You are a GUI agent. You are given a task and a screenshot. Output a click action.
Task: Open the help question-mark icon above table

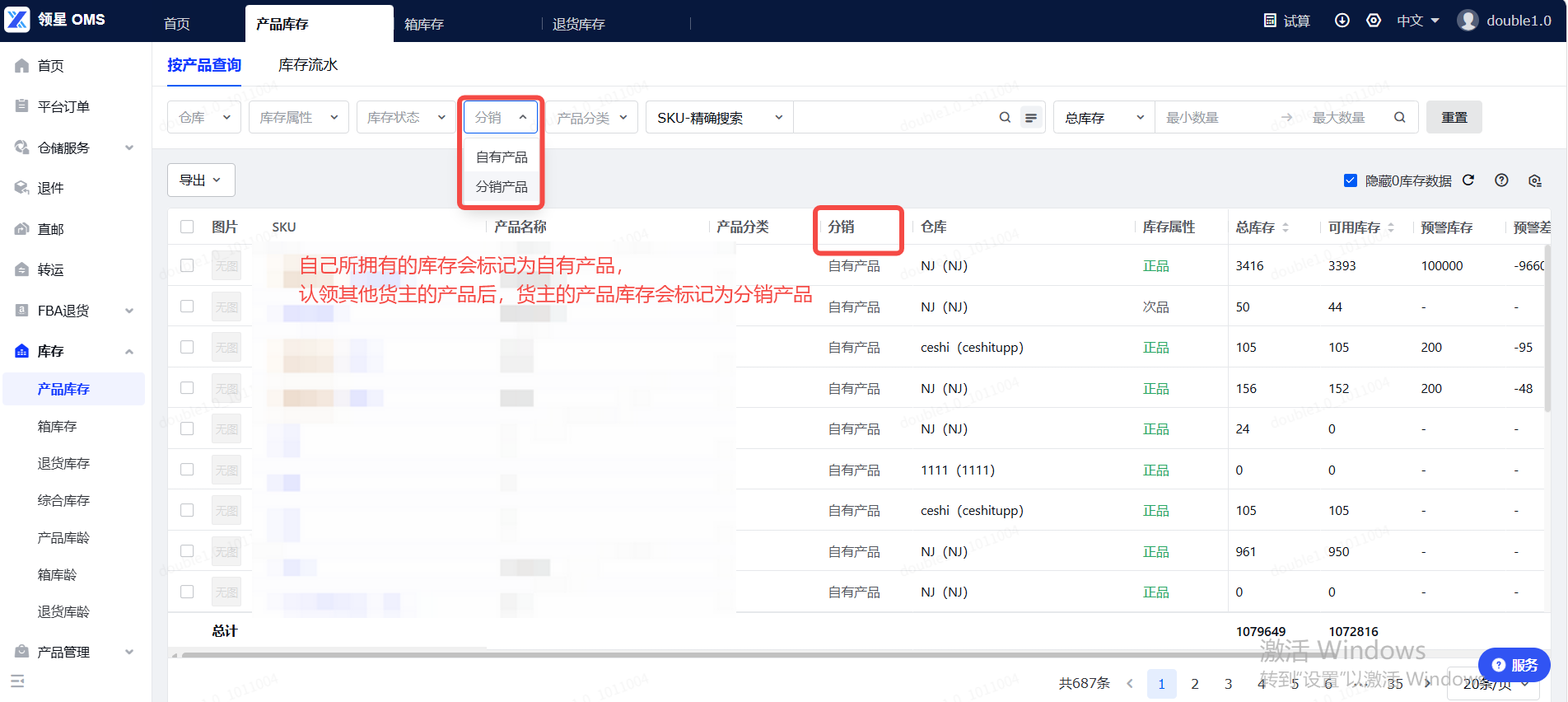(x=1501, y=180)
